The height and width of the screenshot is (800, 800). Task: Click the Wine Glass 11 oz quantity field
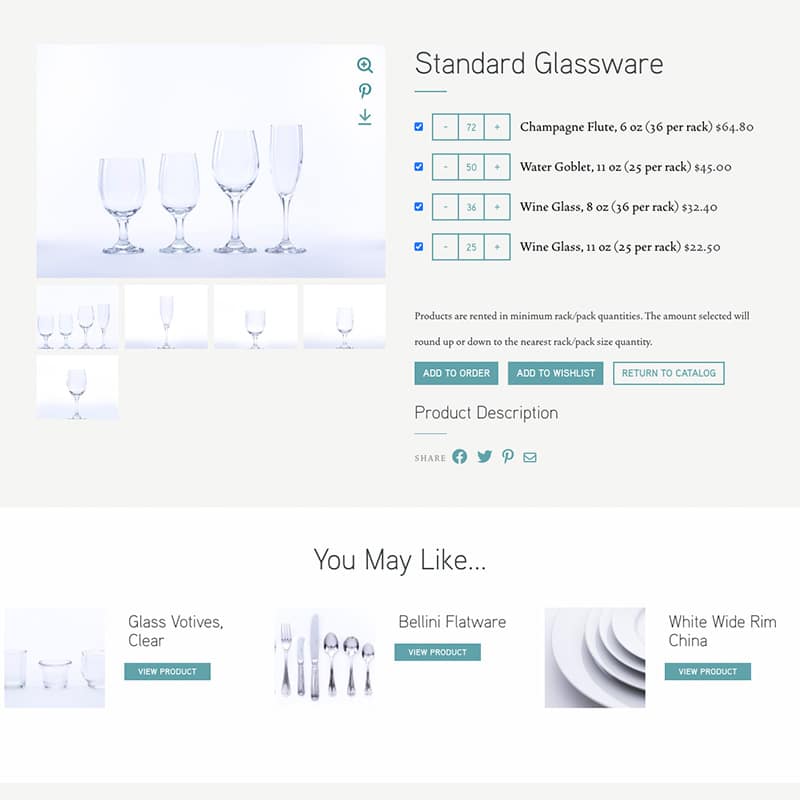coord(471,247)
